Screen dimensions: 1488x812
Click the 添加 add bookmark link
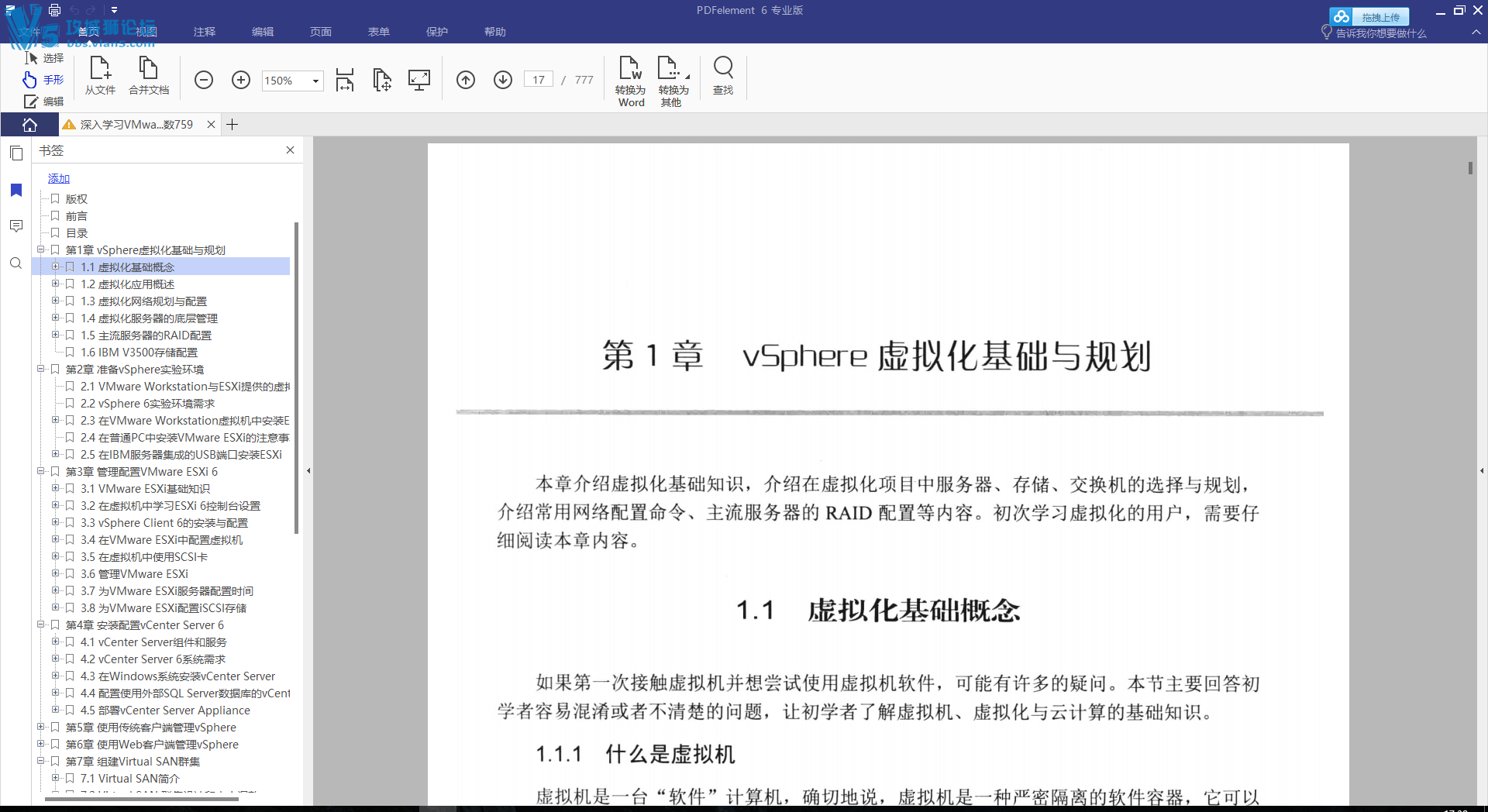58,177
